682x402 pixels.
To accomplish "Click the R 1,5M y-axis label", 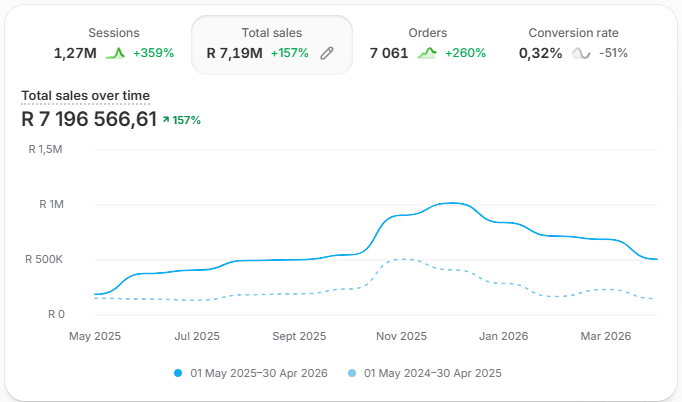I will (x=45, y=150).
